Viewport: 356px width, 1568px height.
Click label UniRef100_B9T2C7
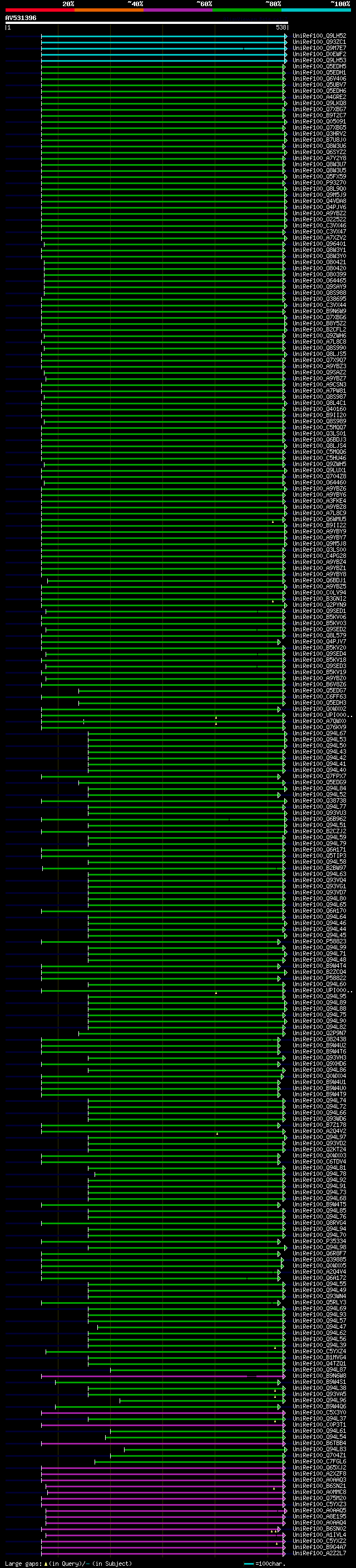319,116
